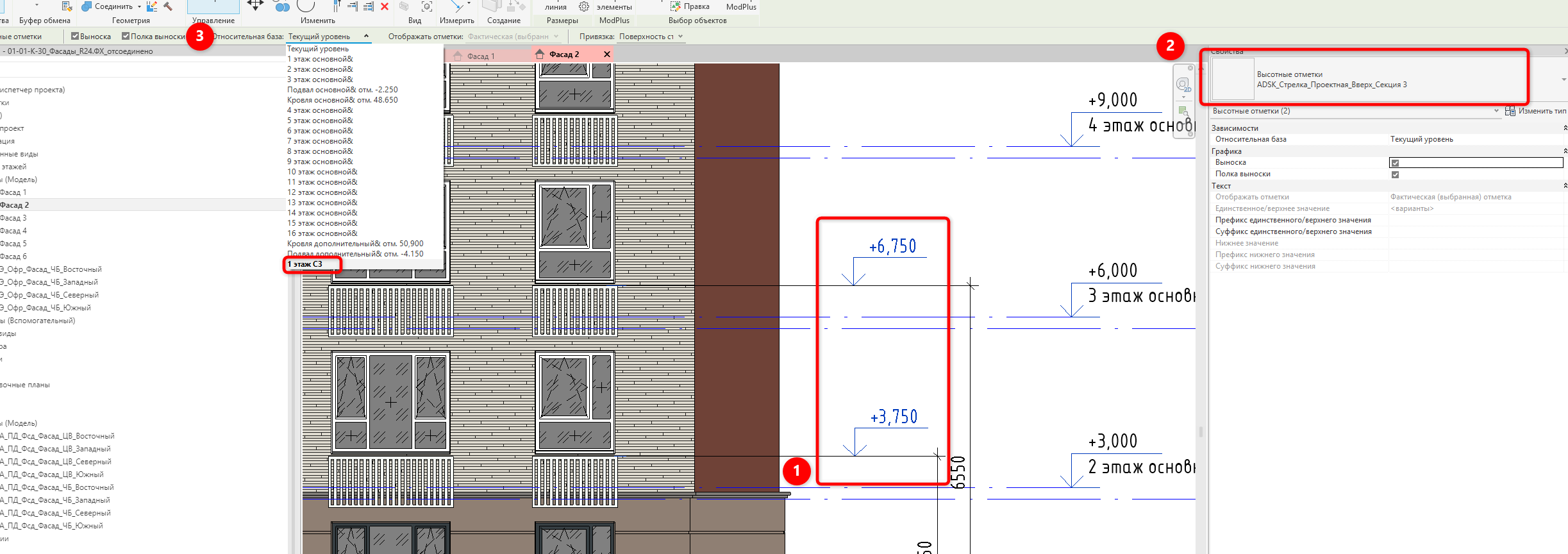1568x554 pixels.
Task: Collapse the Графика section
Action: 1565,151
